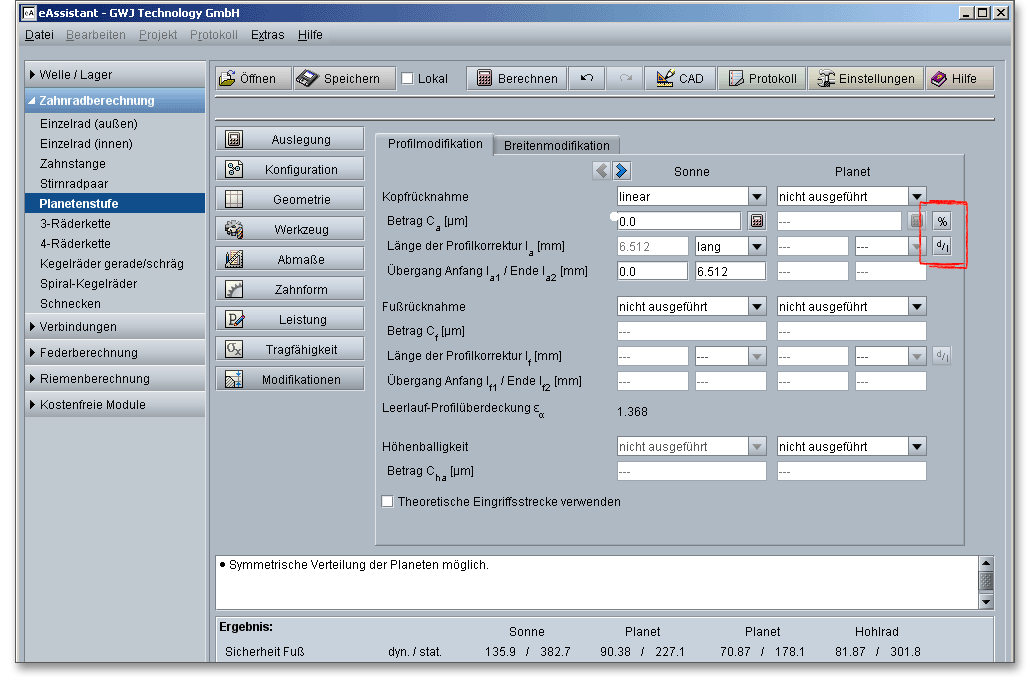Viewport: 1030px width, 678px height.
Task: Enable the Lokal checkbox
Action: 407,79
